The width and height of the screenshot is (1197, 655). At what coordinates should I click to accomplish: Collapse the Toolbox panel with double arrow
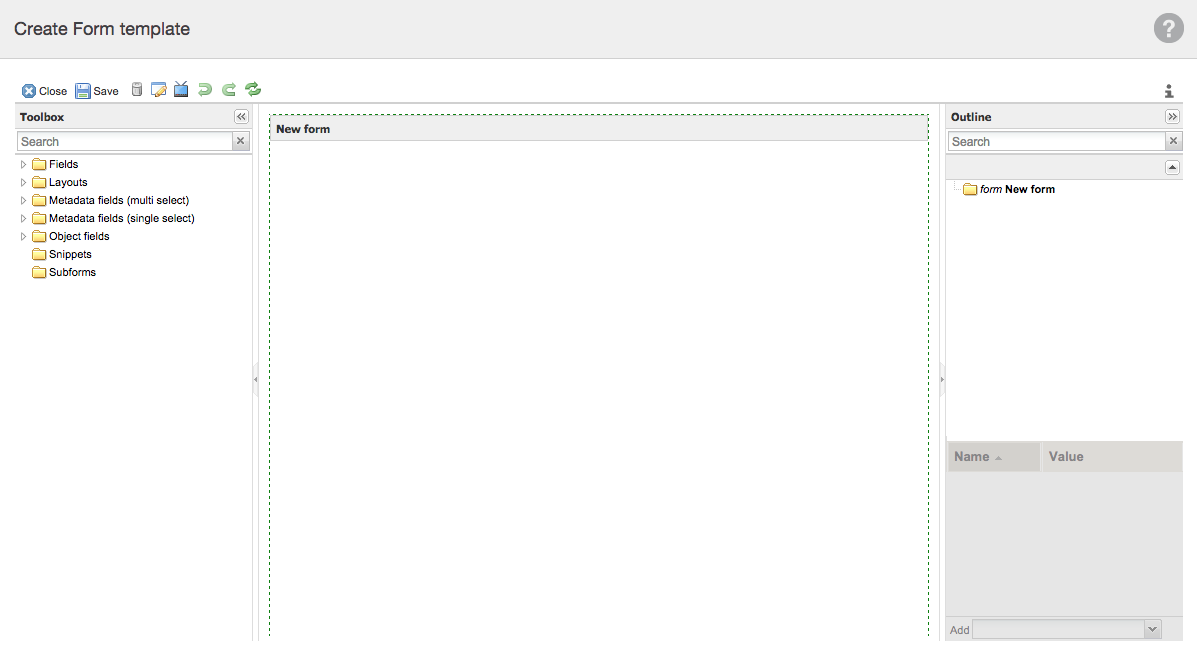(x=241, y=117)
